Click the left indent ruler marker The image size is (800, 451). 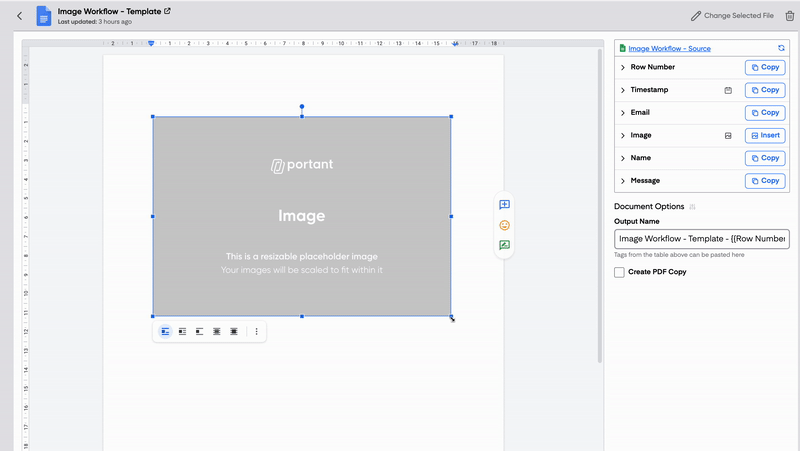[151, 43]
